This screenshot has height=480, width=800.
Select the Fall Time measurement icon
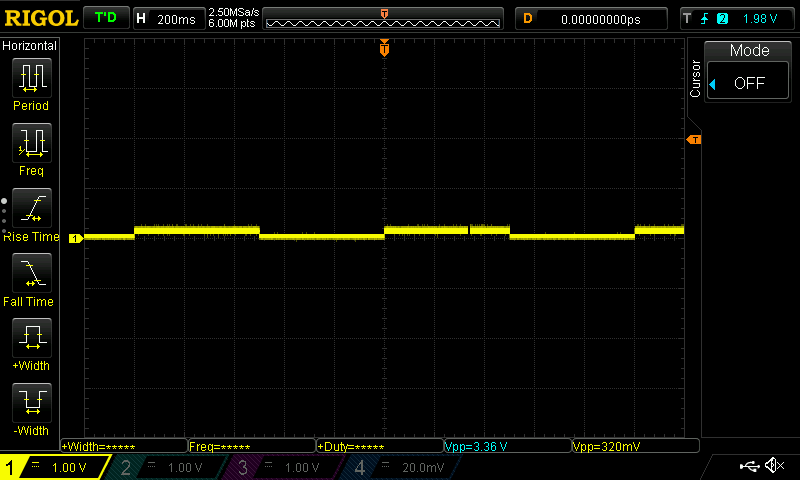coord(32,272)
